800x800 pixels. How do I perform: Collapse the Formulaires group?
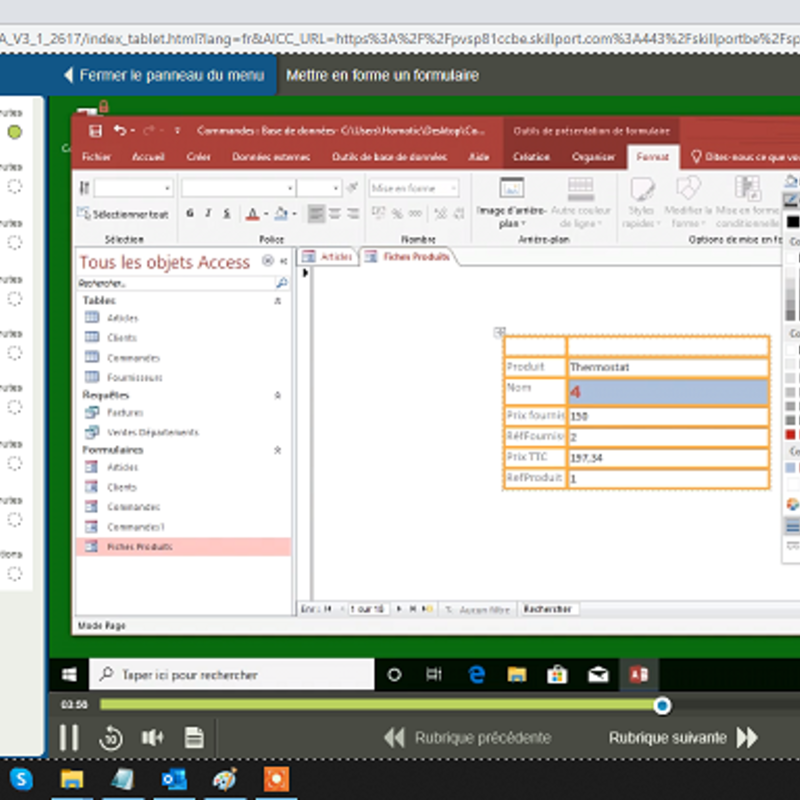[x=278, y=450]
